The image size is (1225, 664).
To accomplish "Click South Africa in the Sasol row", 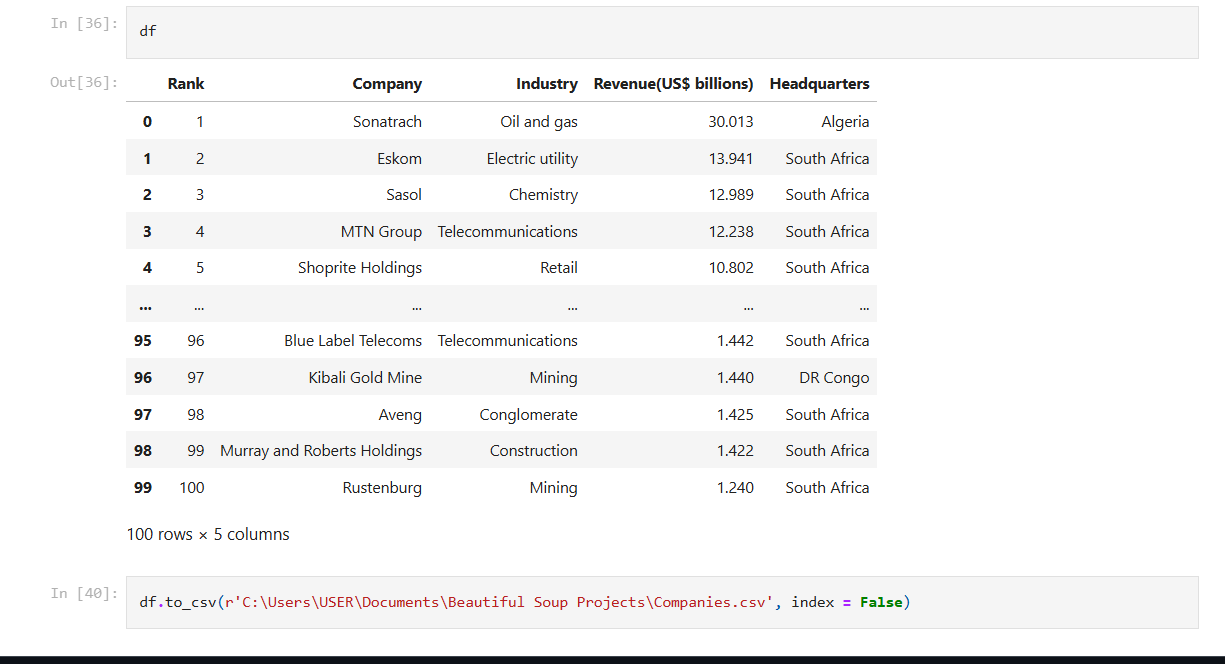I will tap(827, 195).
